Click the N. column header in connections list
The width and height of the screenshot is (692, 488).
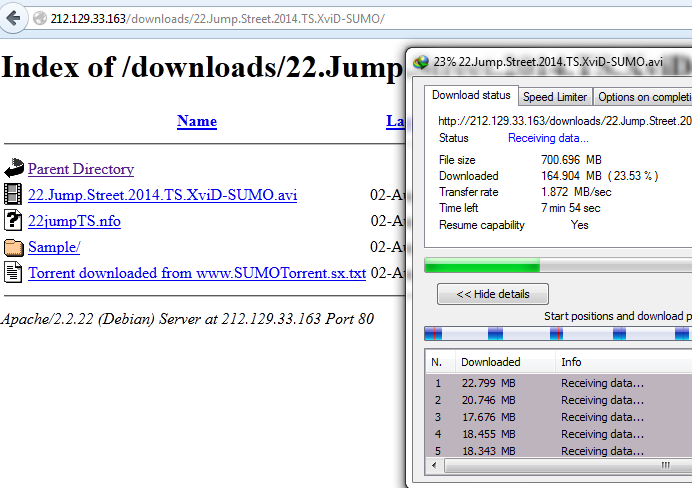pos(440,362)
